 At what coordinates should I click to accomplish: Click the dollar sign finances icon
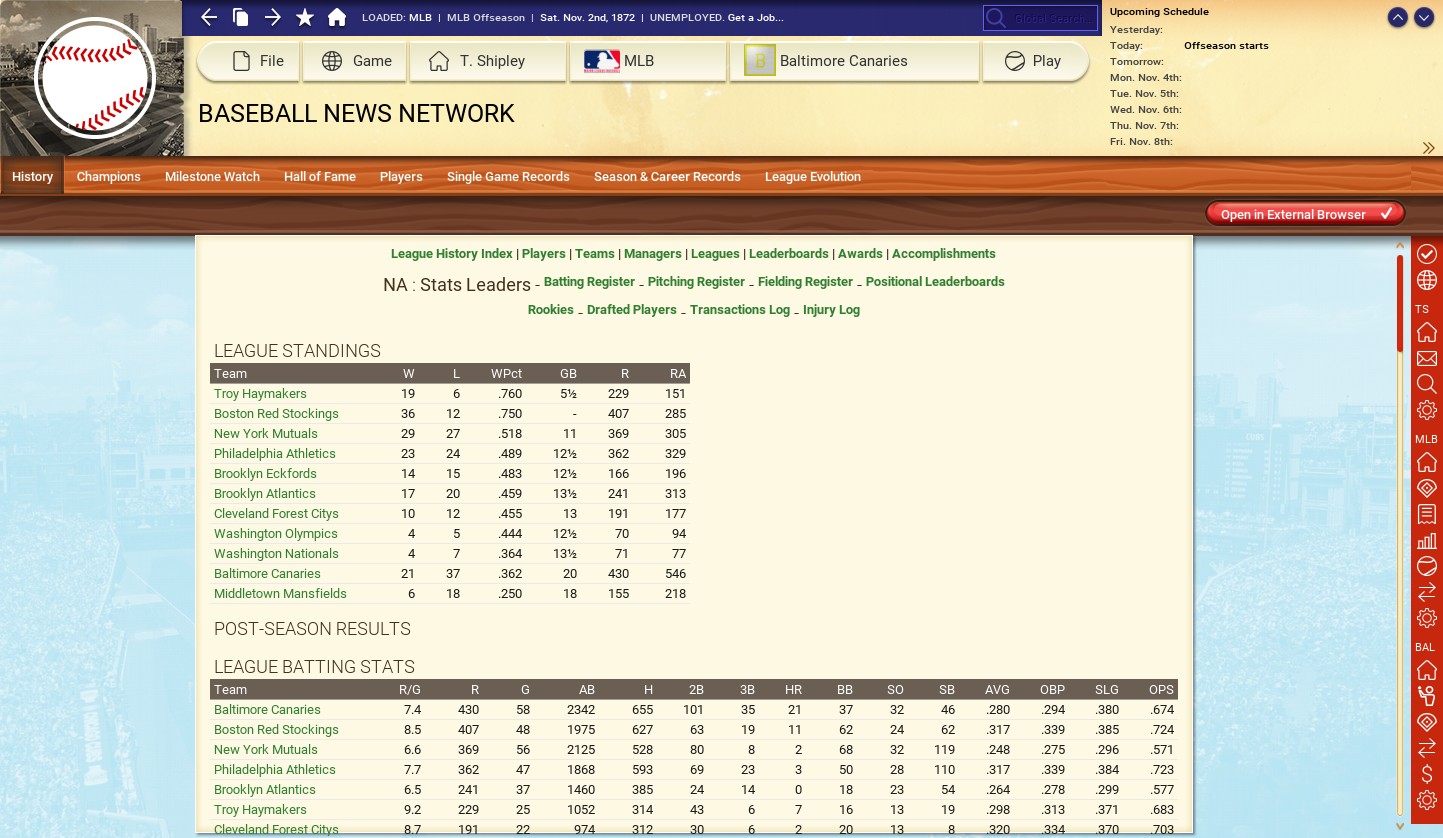tap(1427, 774)
